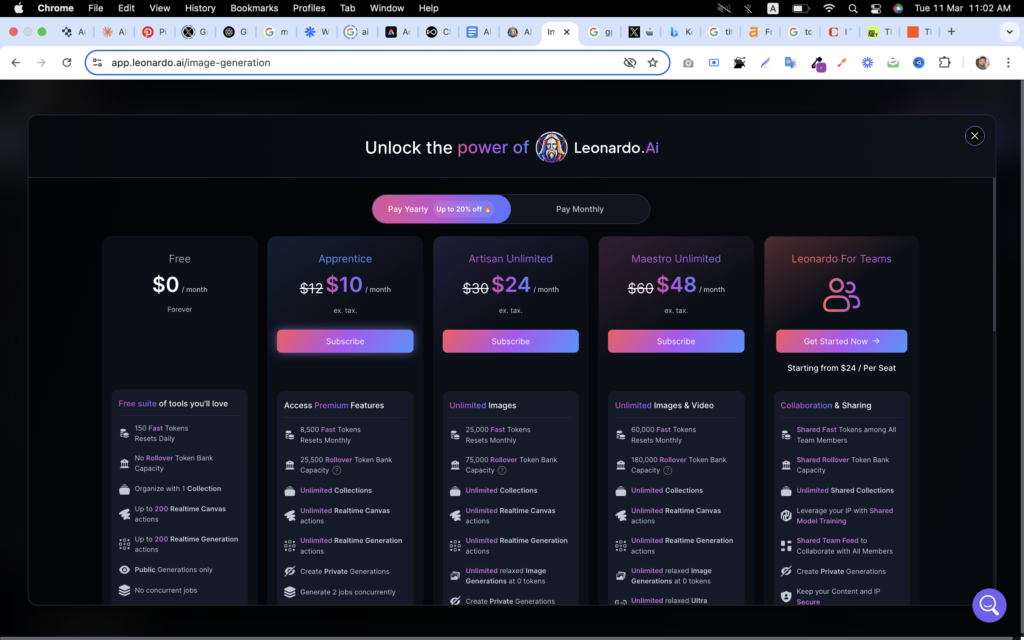The height and width of the screenshot is (640, 1024).
Task: Open the Profiles menu
Action: coord(309,8)
